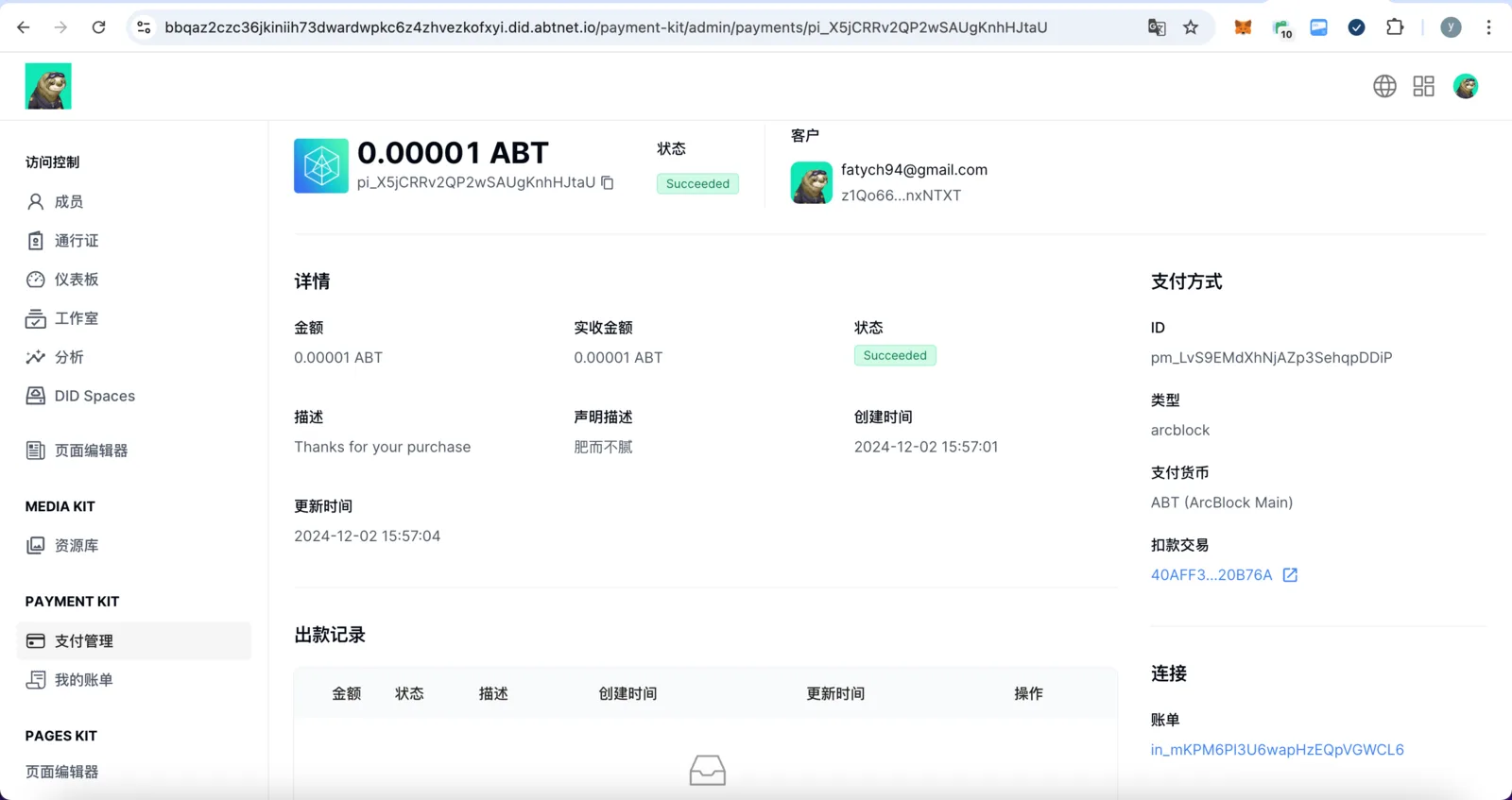Click the browser address bar URL

pyautogui.click(x=606, y=27)
